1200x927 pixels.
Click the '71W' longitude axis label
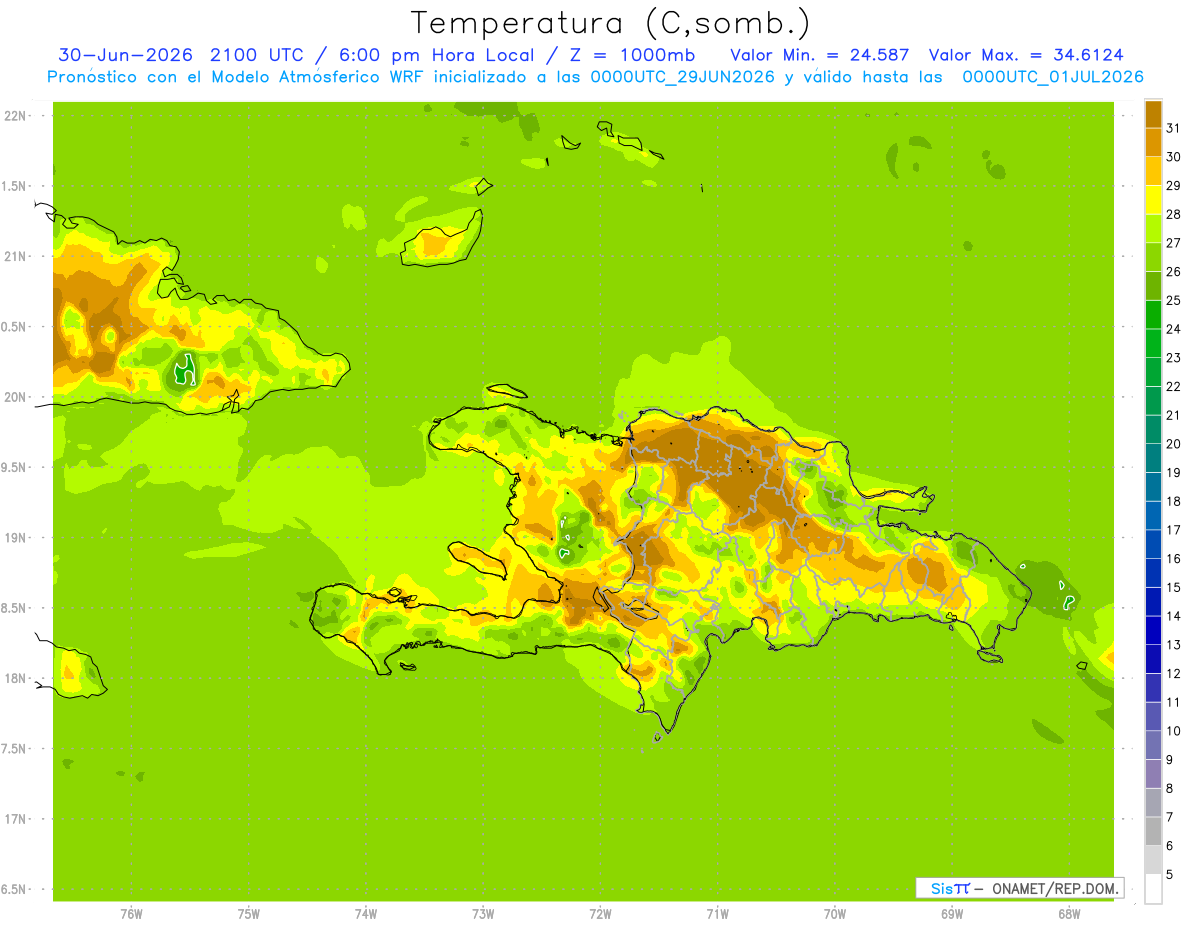point(717,914)
